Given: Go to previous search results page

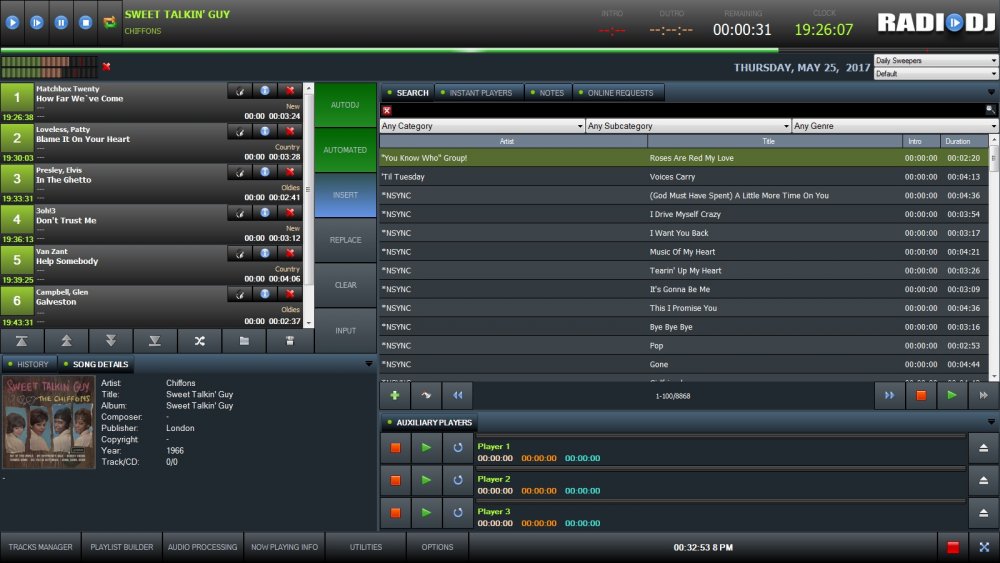Looking at the screenshot, I should click(x=457, y=395).
